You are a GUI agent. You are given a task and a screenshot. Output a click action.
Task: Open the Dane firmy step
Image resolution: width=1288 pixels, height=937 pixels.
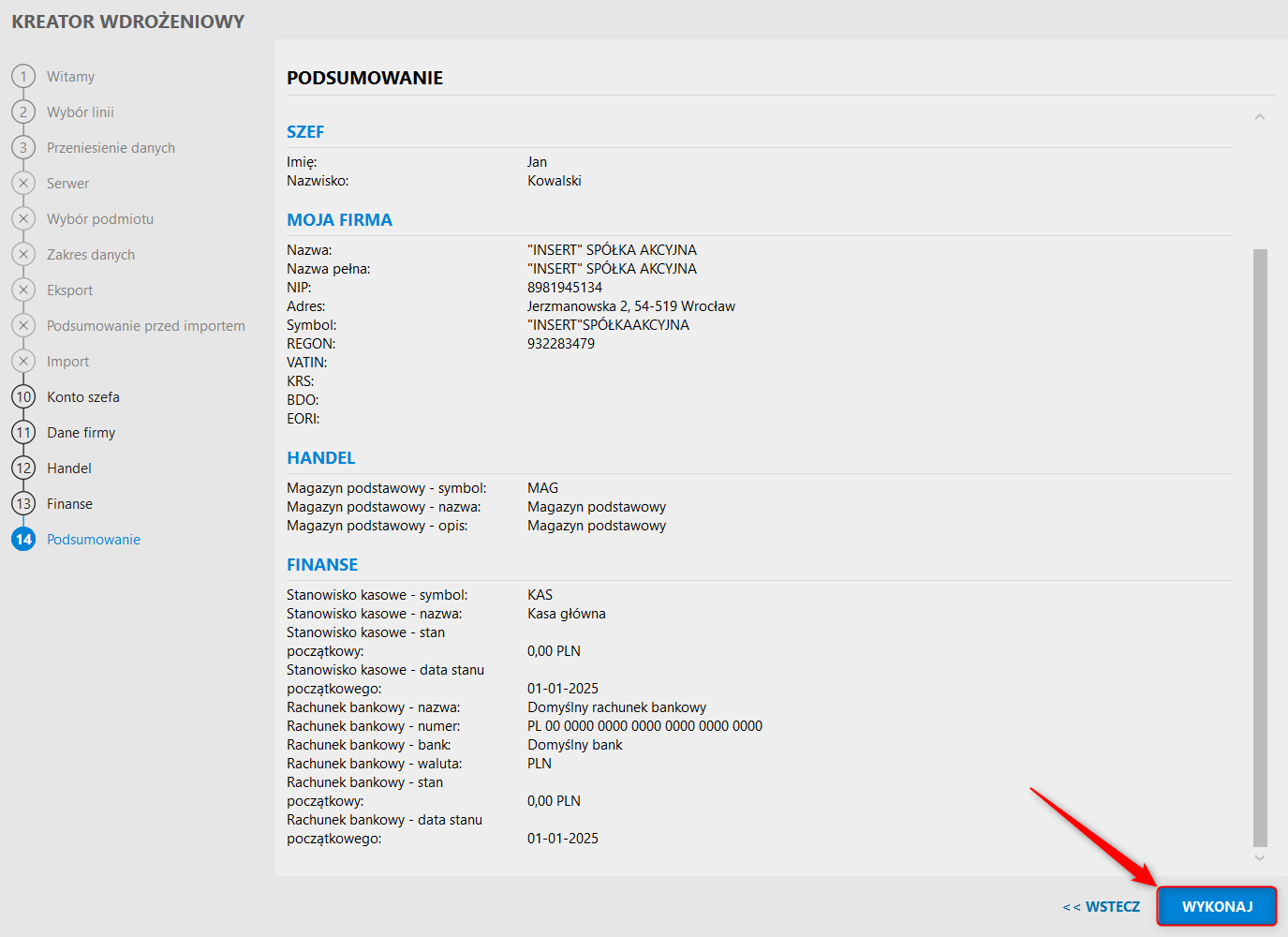pyautogui.click(x=81, y=433)
